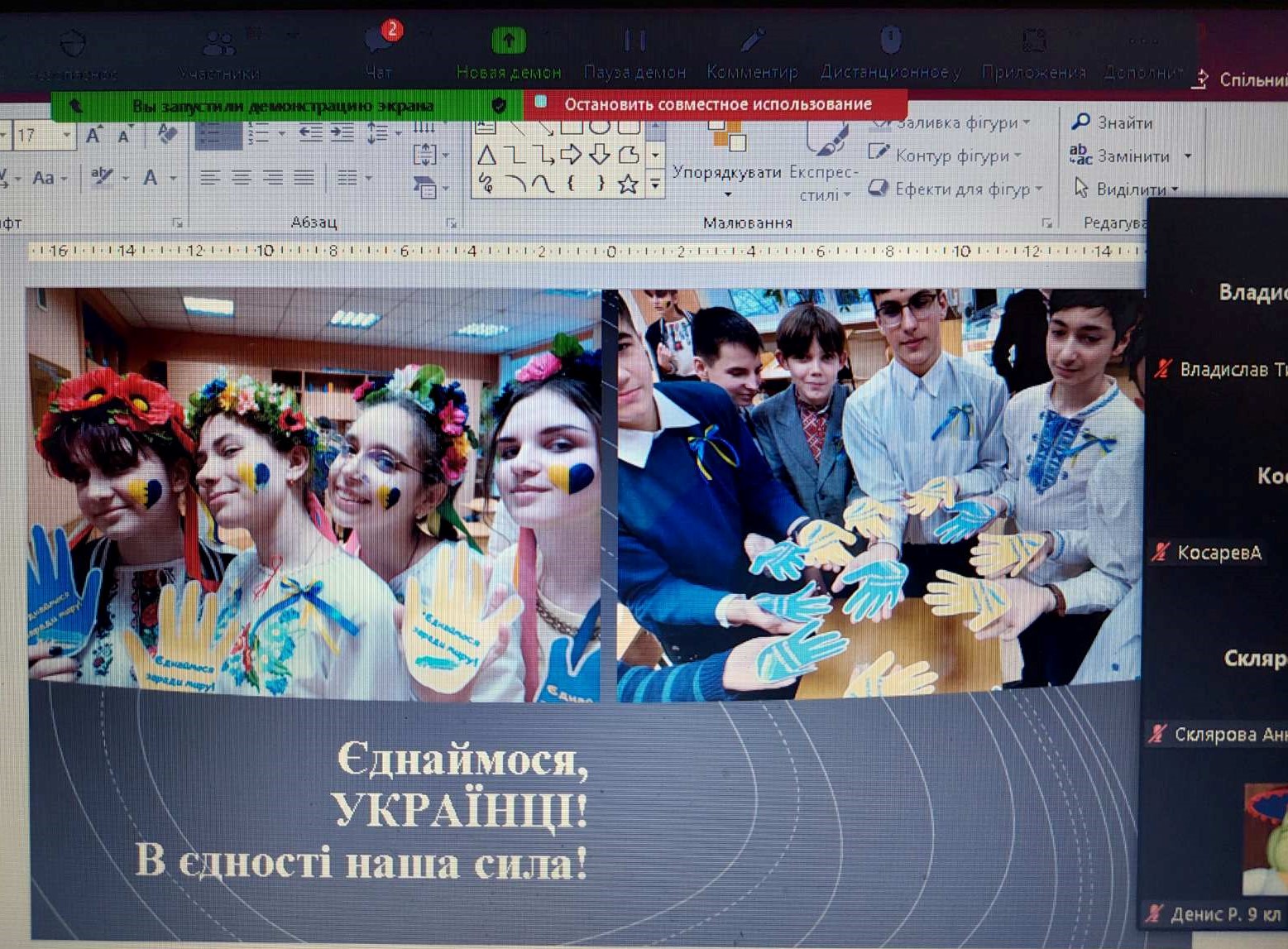This screenshot has width=1288, height=949.
Task: Select the elbow arrow connector shape
Action: (543, 155)
